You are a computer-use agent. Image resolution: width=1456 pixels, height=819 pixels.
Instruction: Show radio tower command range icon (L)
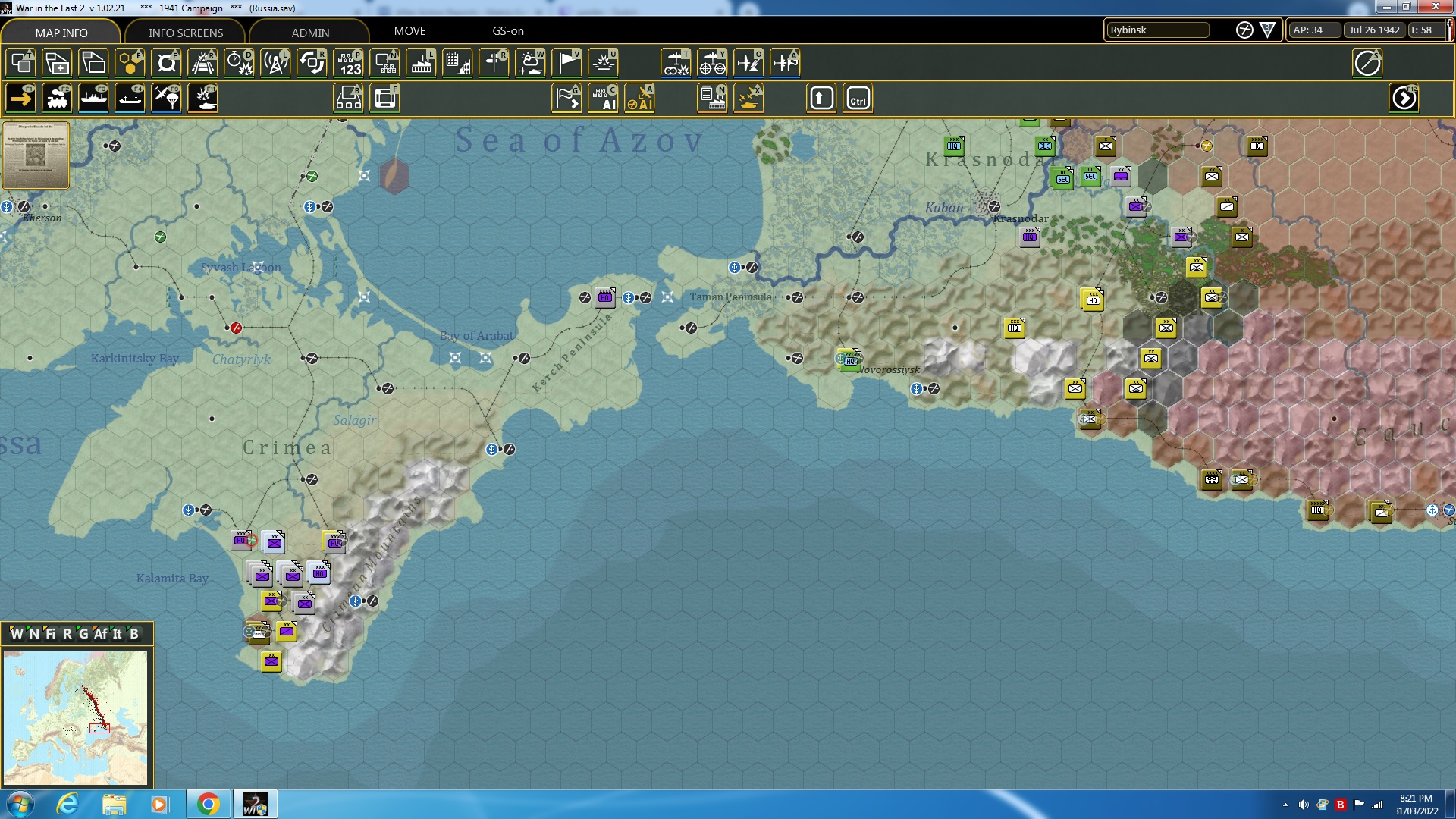(x=275, y=63)
